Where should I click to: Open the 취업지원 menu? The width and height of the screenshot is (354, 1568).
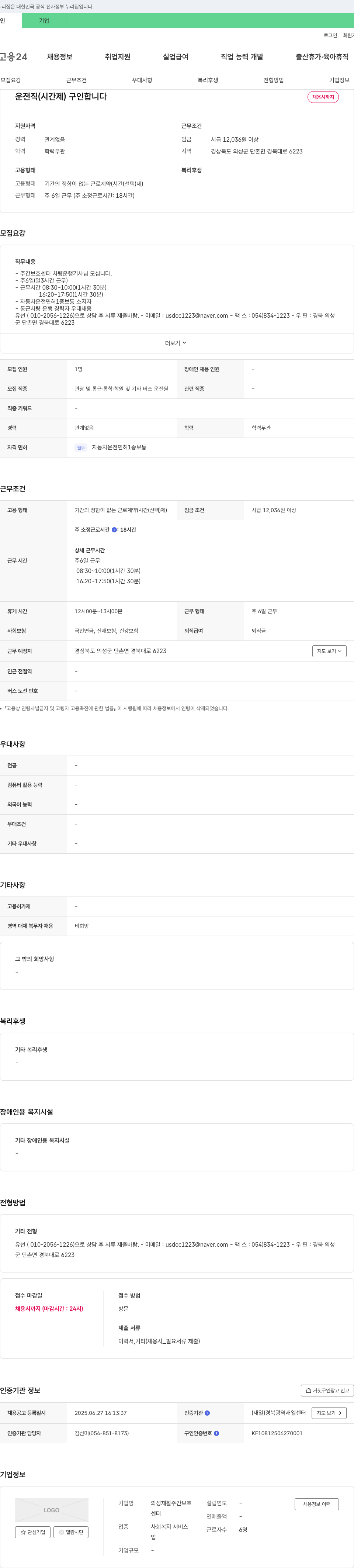pyautogui.click(x=117, y=56)
